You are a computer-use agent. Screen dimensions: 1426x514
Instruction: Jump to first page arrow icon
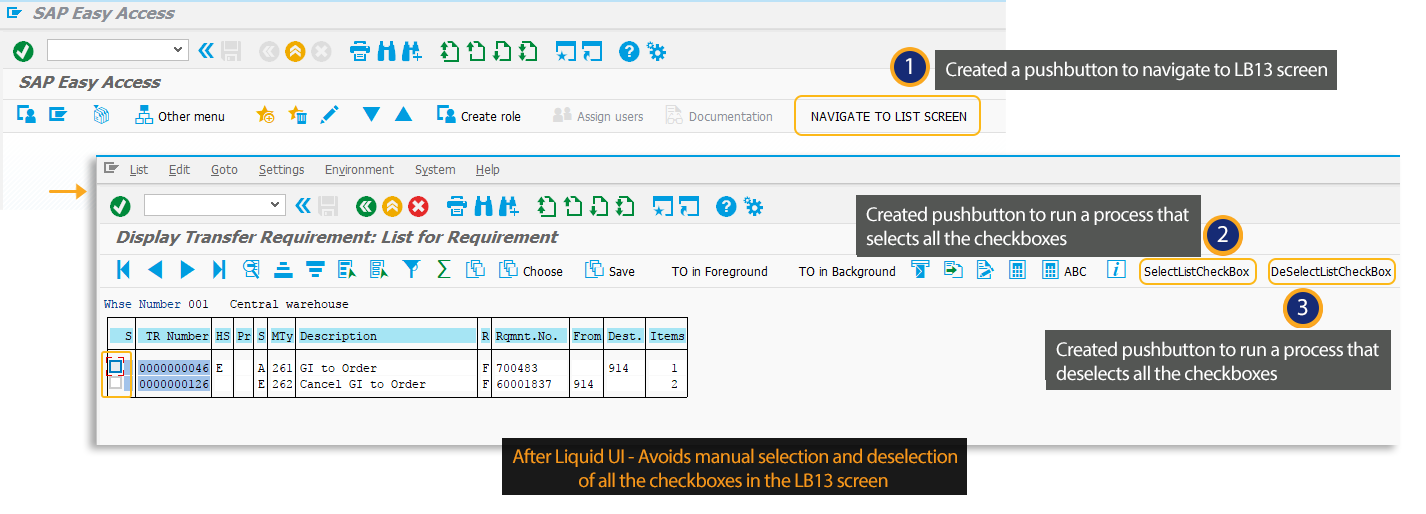(123, 270)
